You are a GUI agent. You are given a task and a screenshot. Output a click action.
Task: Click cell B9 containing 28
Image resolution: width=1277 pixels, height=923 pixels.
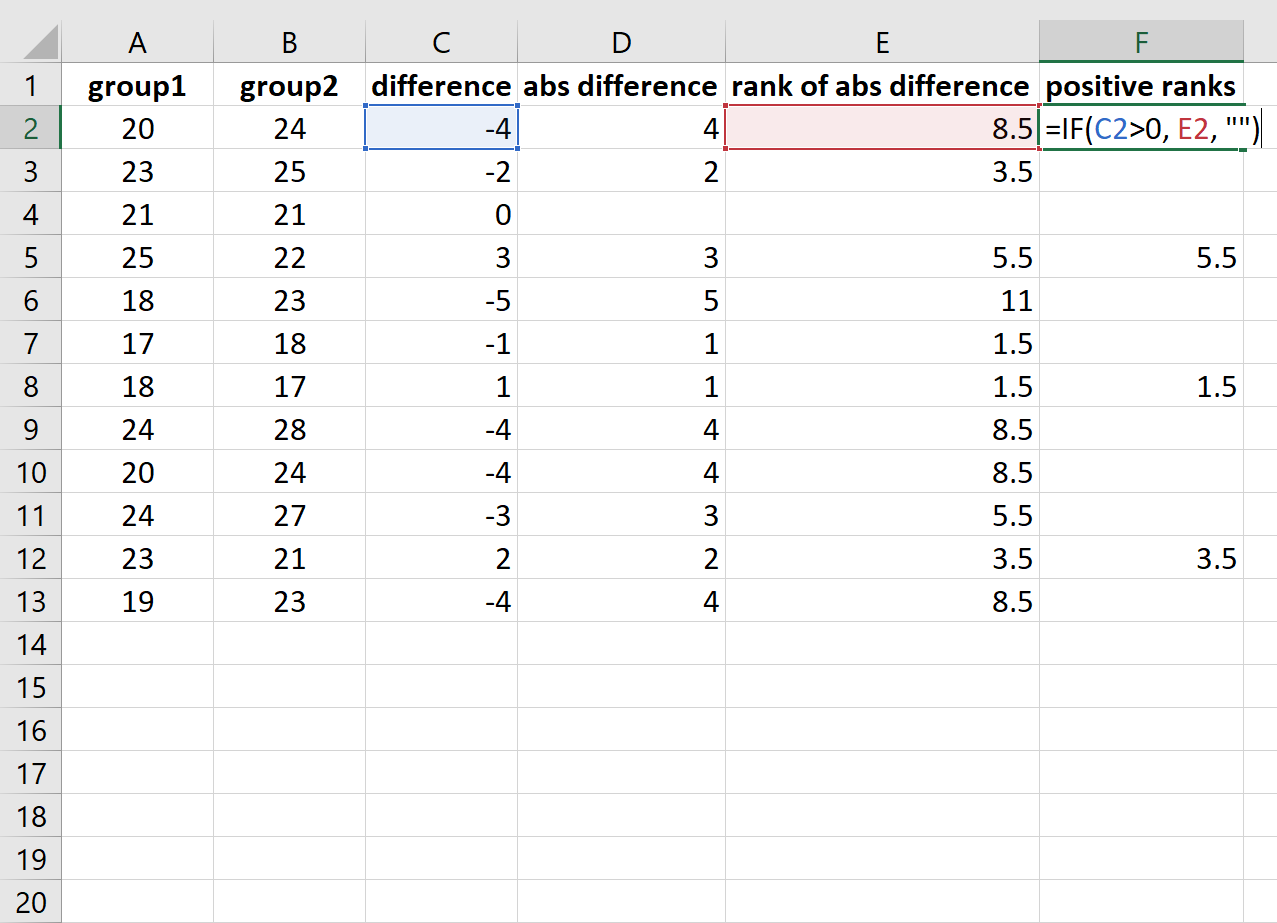288,429
